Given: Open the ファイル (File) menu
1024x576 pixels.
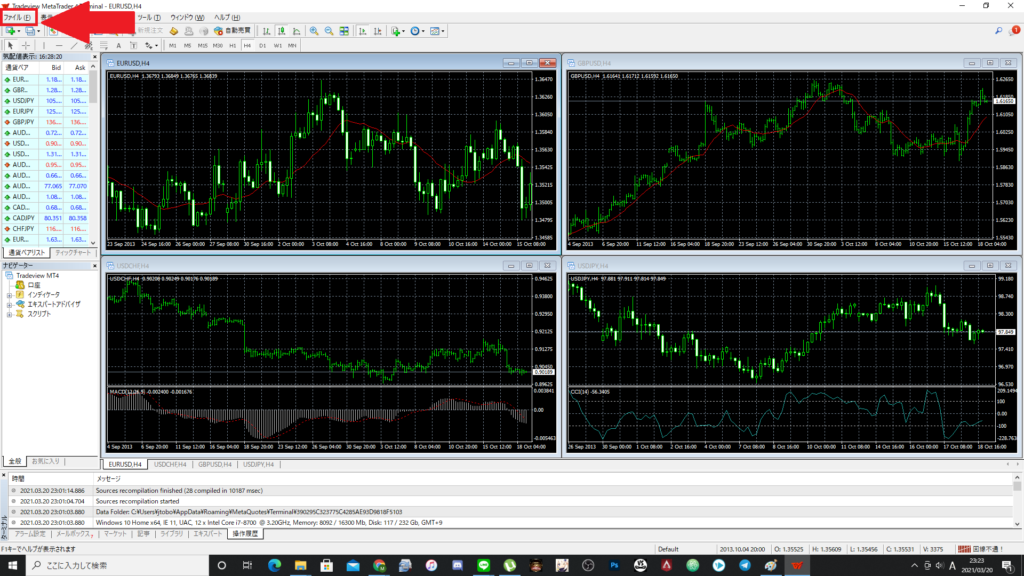Looking at the screenshot, I should [x=17, y=18].
